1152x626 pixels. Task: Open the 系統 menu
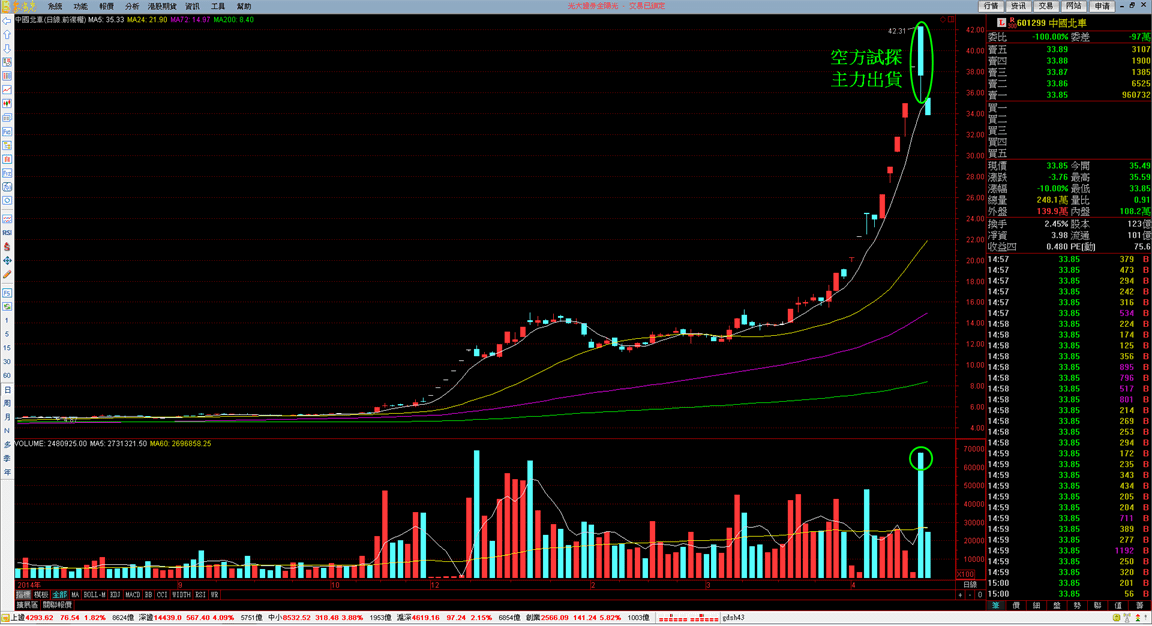(x=54, y=6)
